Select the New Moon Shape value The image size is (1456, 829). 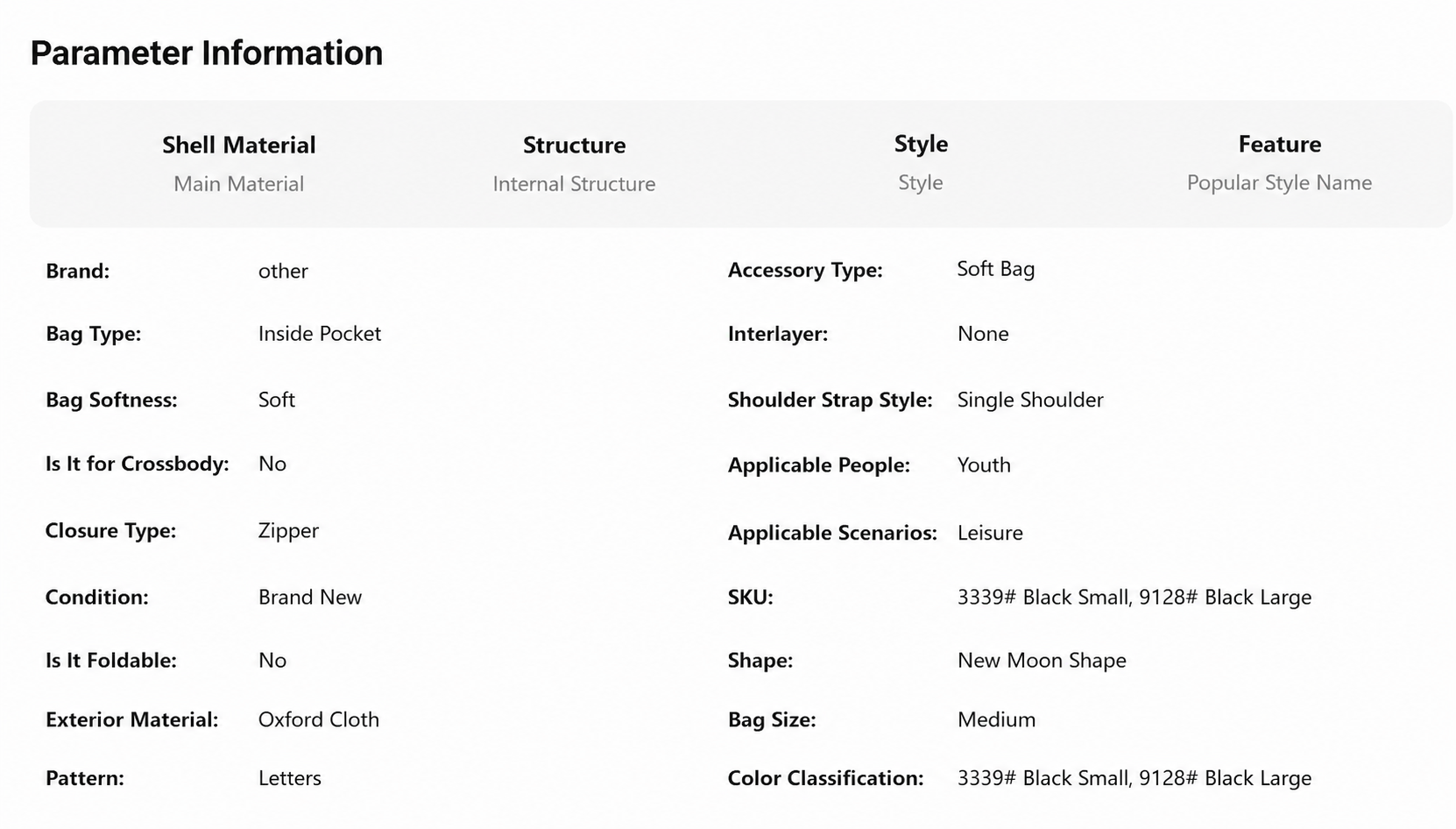[x=1042, y=661]
